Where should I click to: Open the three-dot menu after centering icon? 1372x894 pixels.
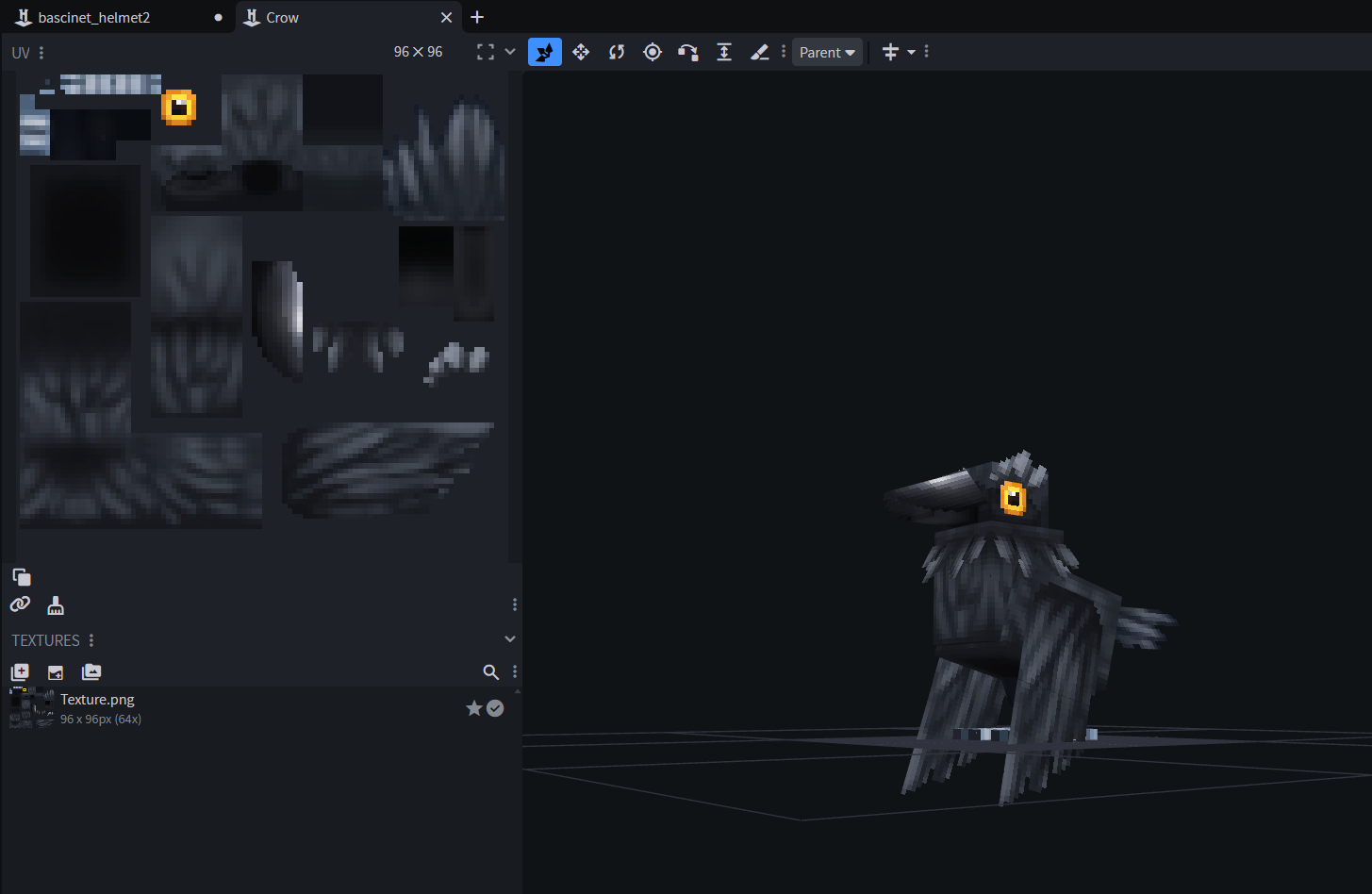(927, 52)
